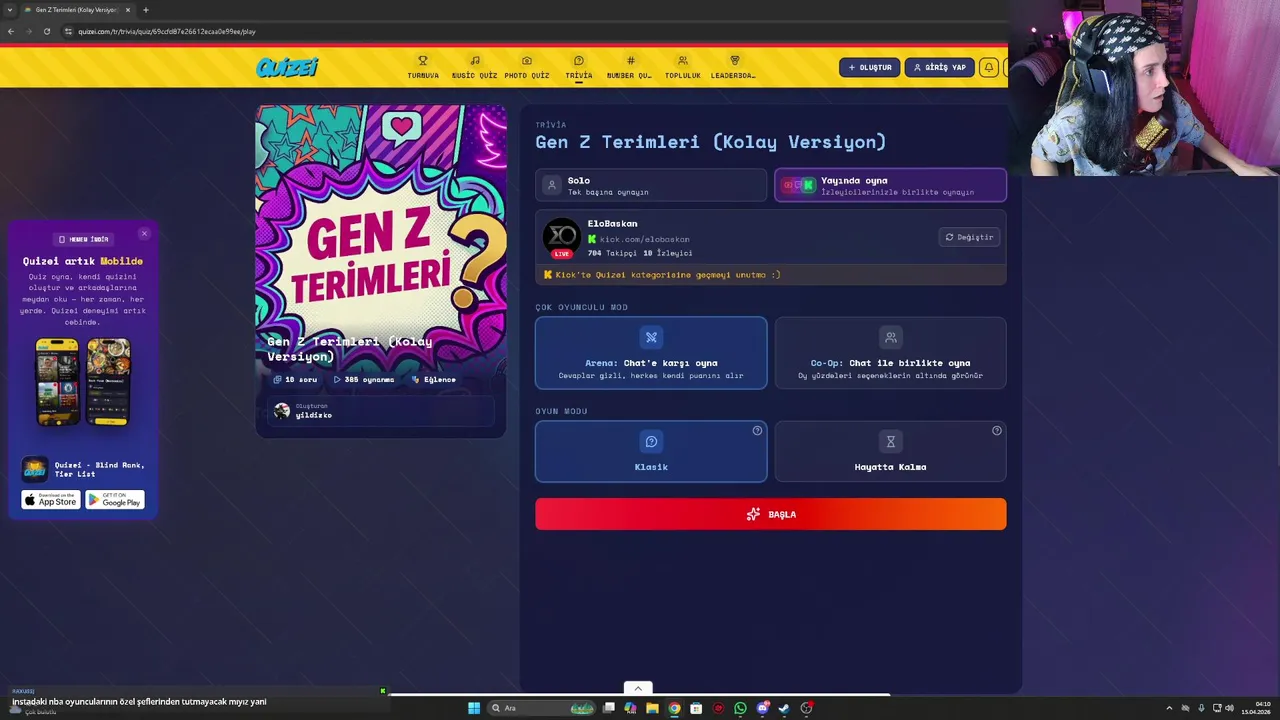The image size is (1280, 720).
Task: Click the Hemen İndir badge
Action: [83, 239]
